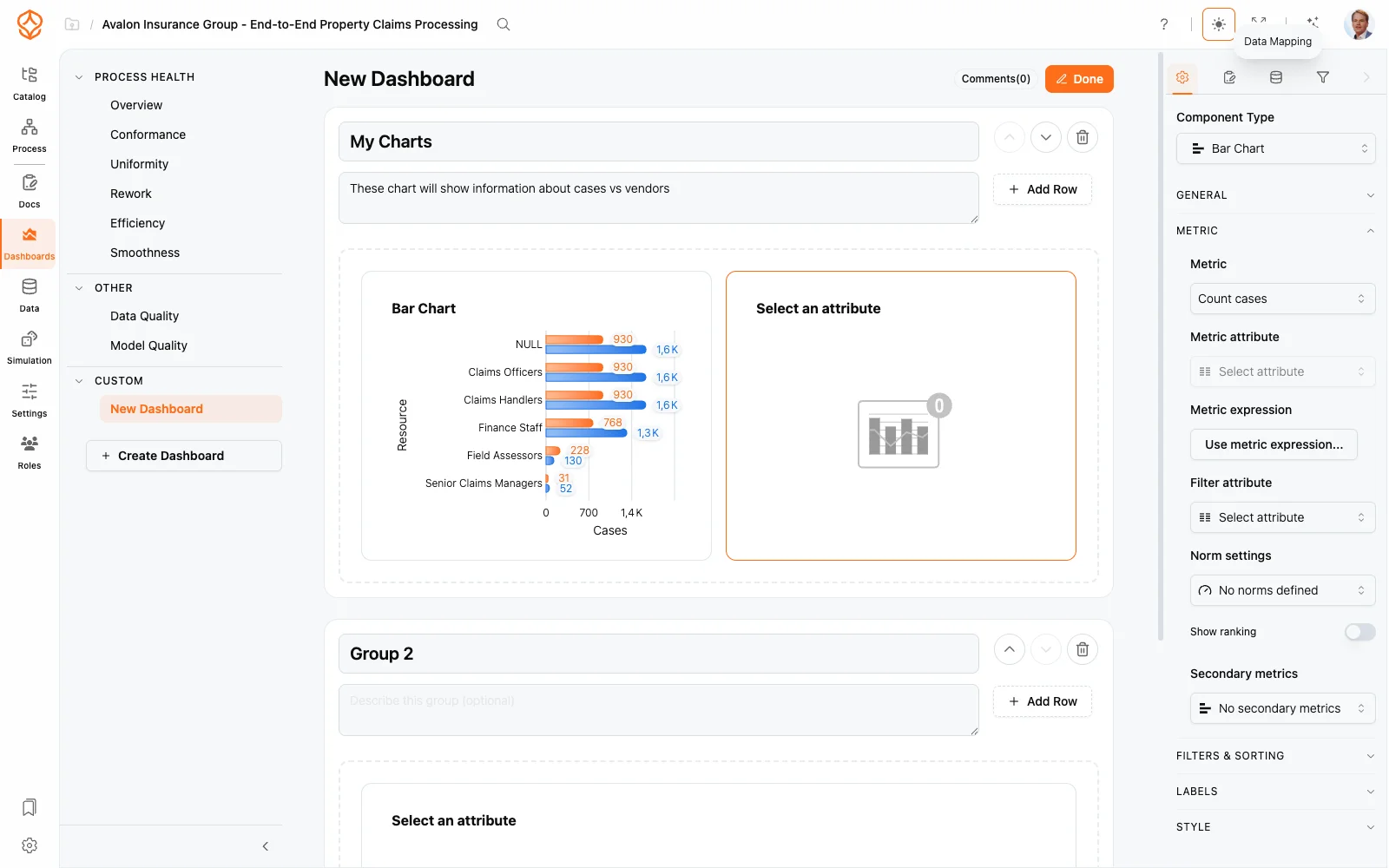The width and height of the screenshot is (1389, 868).
Task: Open the Metric Count cases dropdown
Action: click(1283, 299)
